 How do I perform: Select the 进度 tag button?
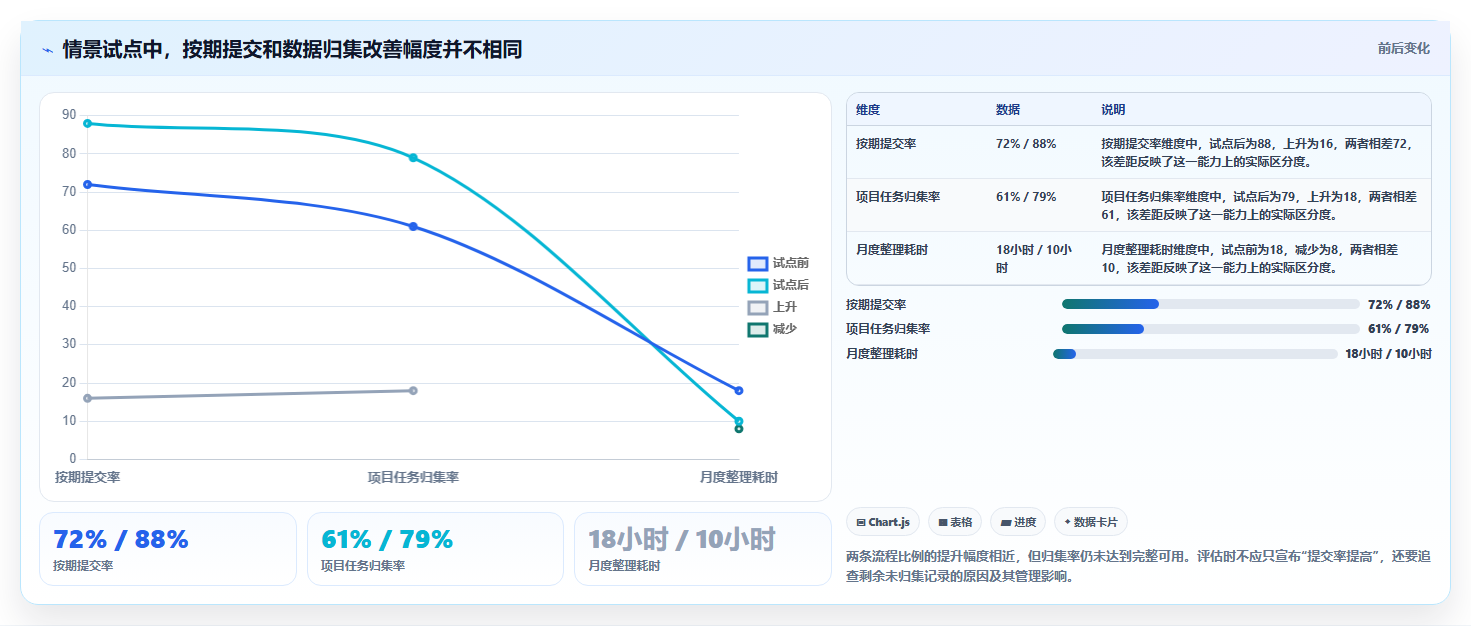tap(1018, 522)
